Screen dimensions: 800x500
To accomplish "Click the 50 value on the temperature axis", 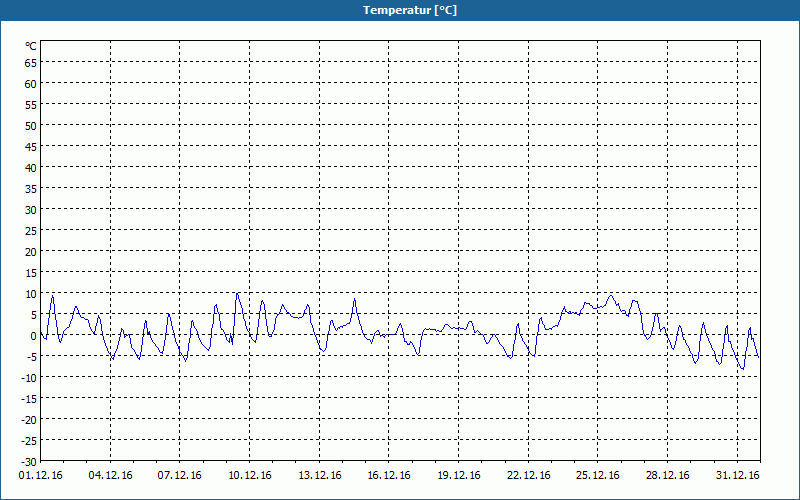I will pos(31,126).
